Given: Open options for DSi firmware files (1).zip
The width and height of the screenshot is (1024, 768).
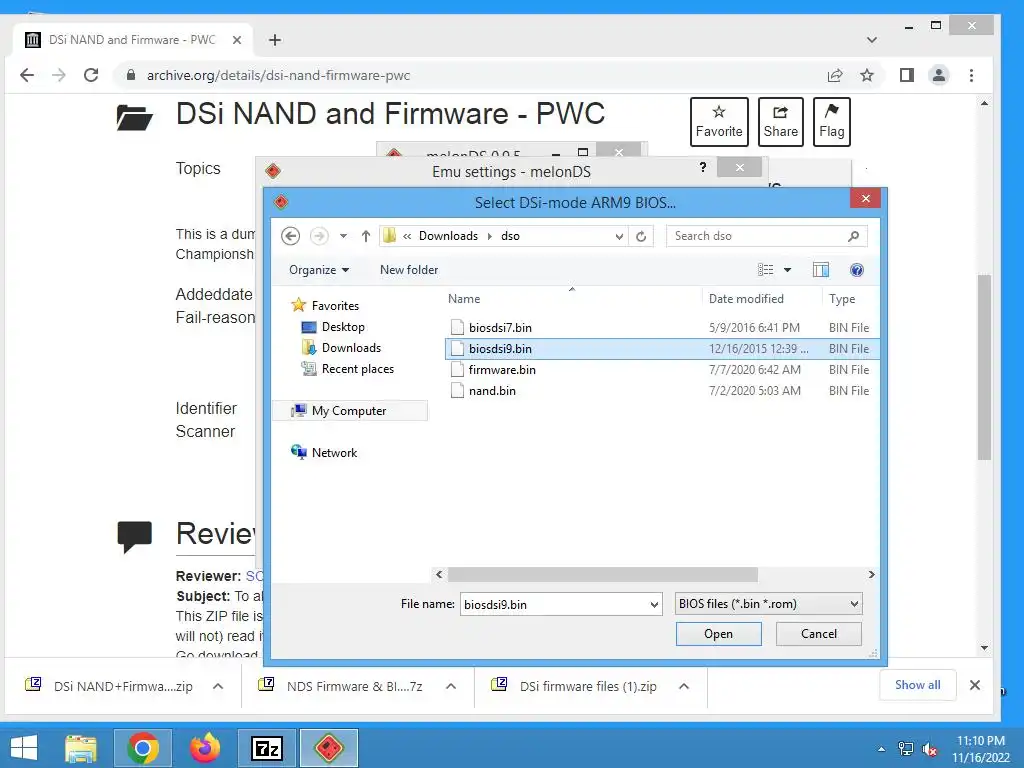Looking at the screenshot, I should pos(684,686).
